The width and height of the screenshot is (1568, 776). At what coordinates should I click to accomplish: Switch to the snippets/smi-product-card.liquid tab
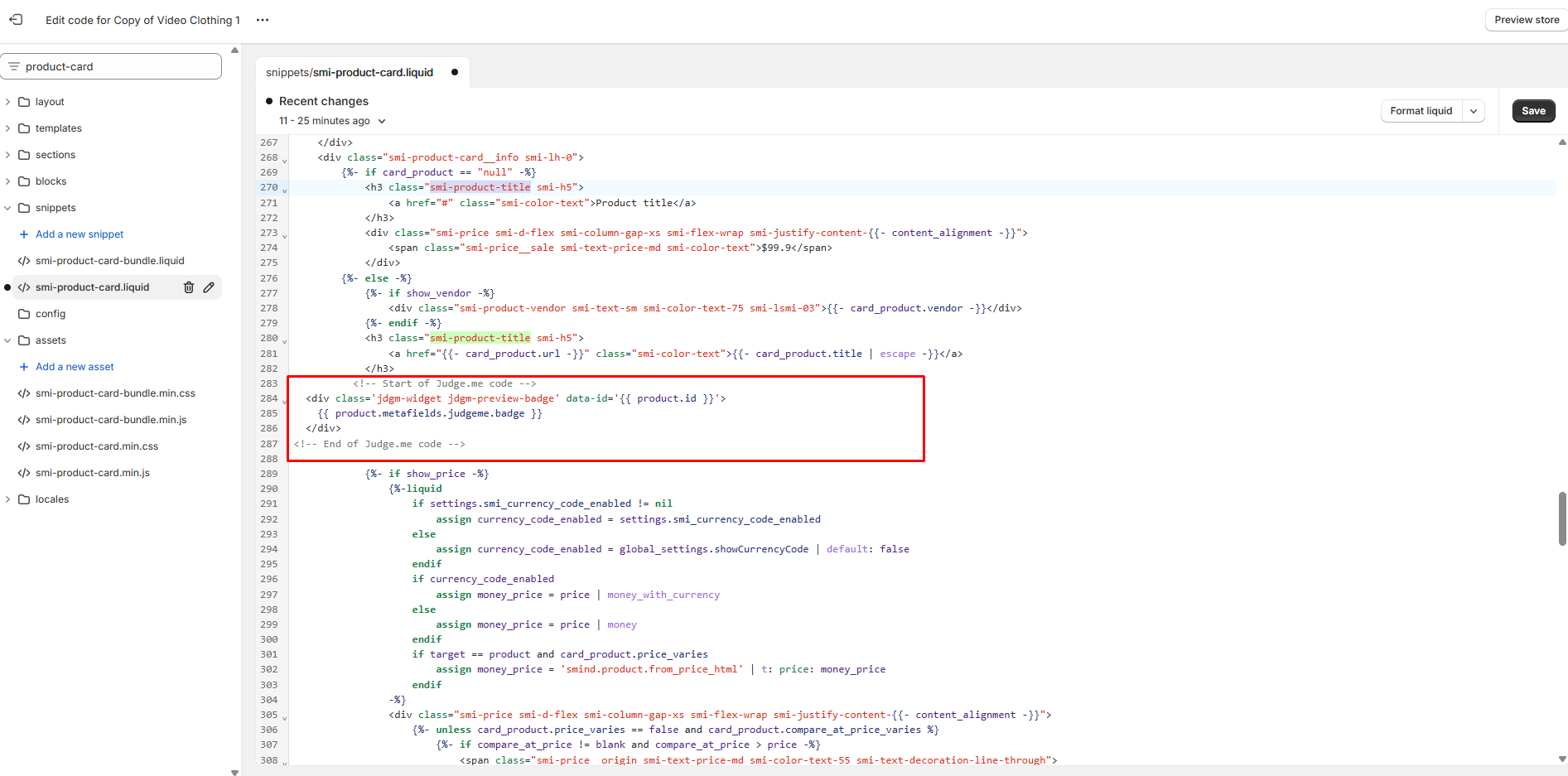click(x=362, y=72)
